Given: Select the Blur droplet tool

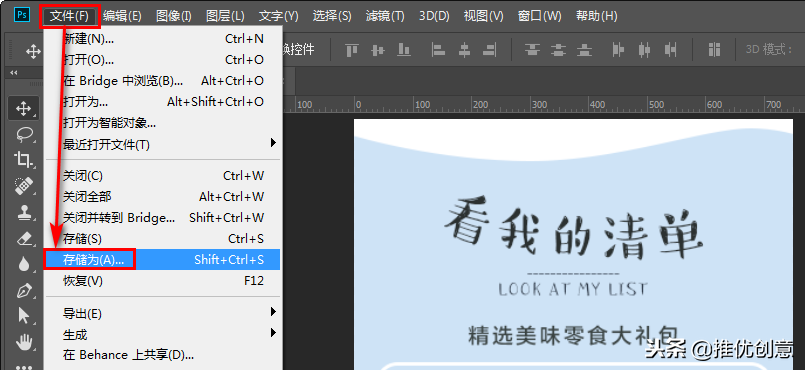Looking at the screenshot, I should 24,265.
